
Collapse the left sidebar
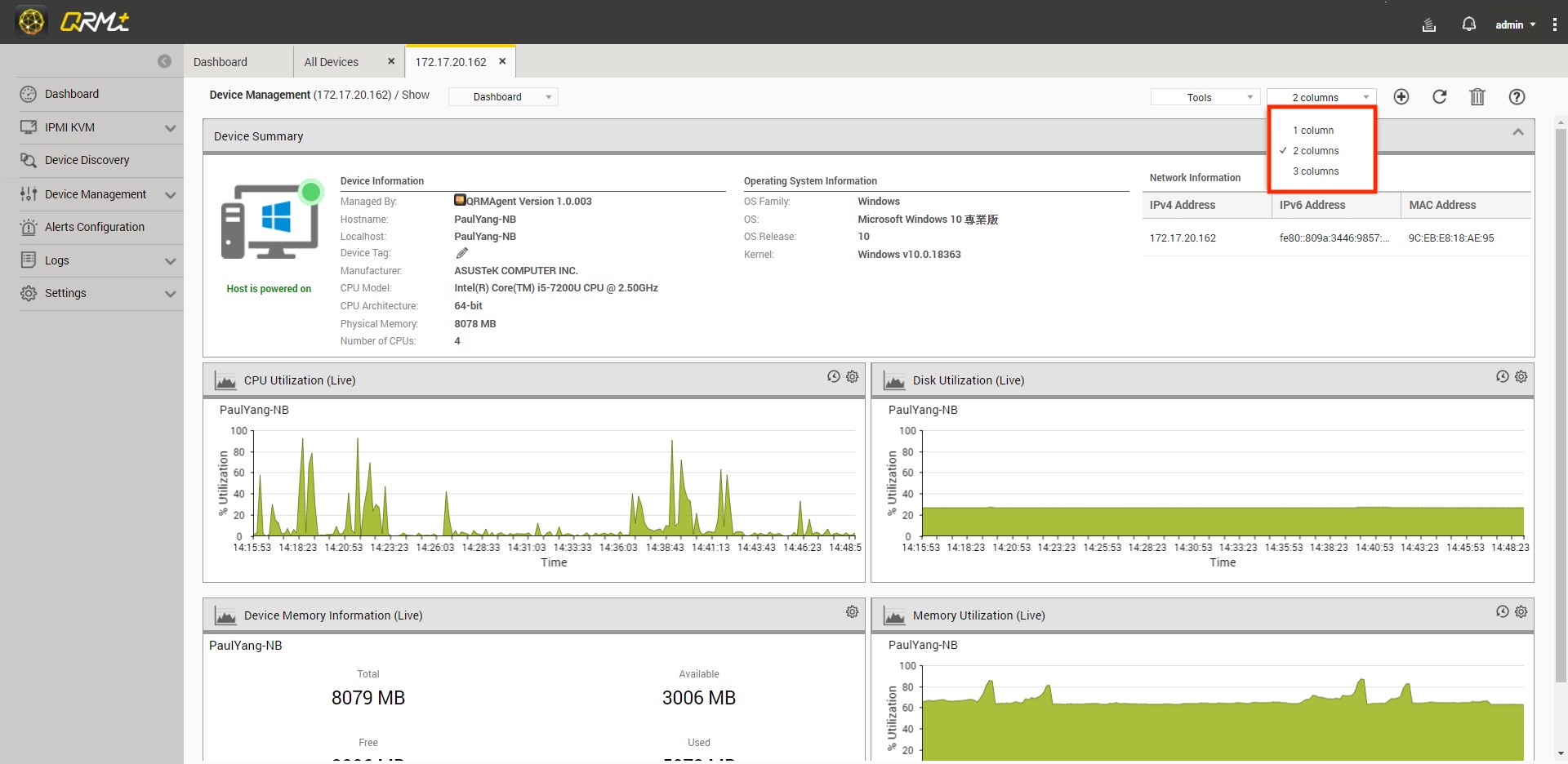[164, 61]
